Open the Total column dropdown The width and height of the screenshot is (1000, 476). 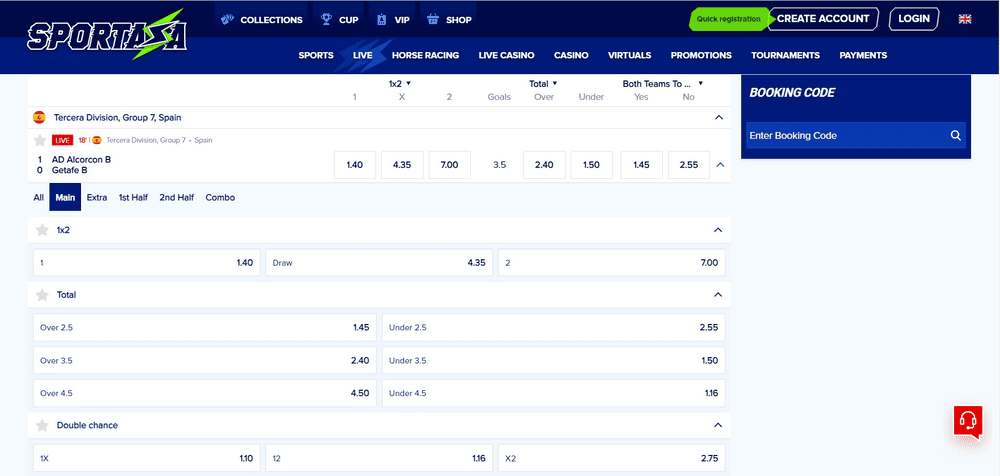(543, 84)
